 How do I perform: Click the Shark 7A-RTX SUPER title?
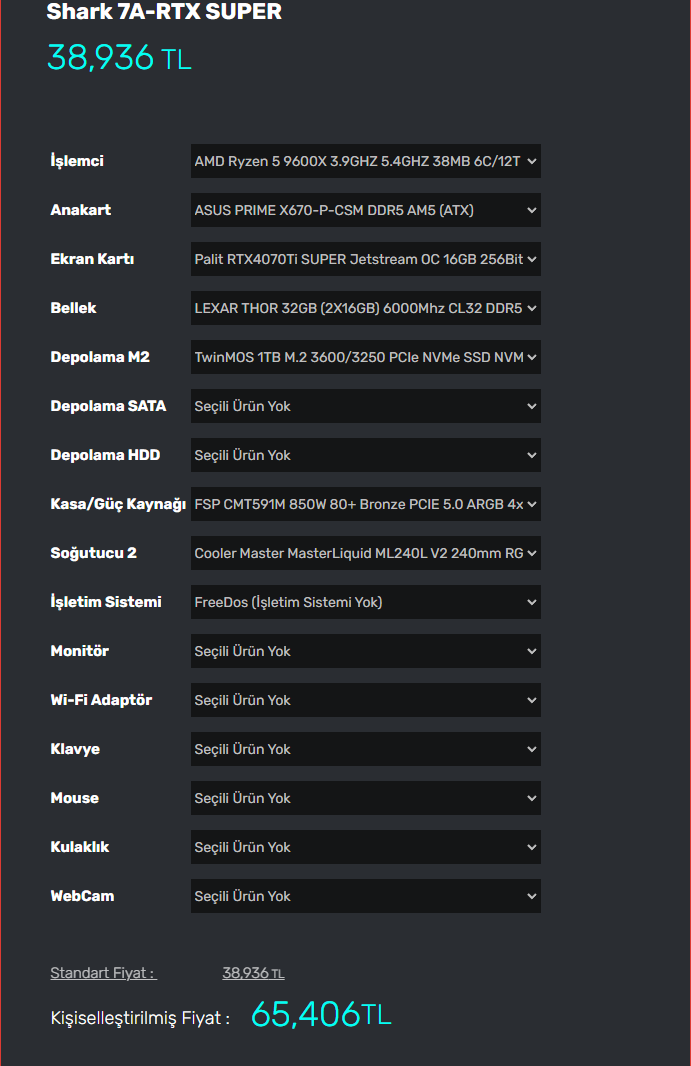coord(164,12)
